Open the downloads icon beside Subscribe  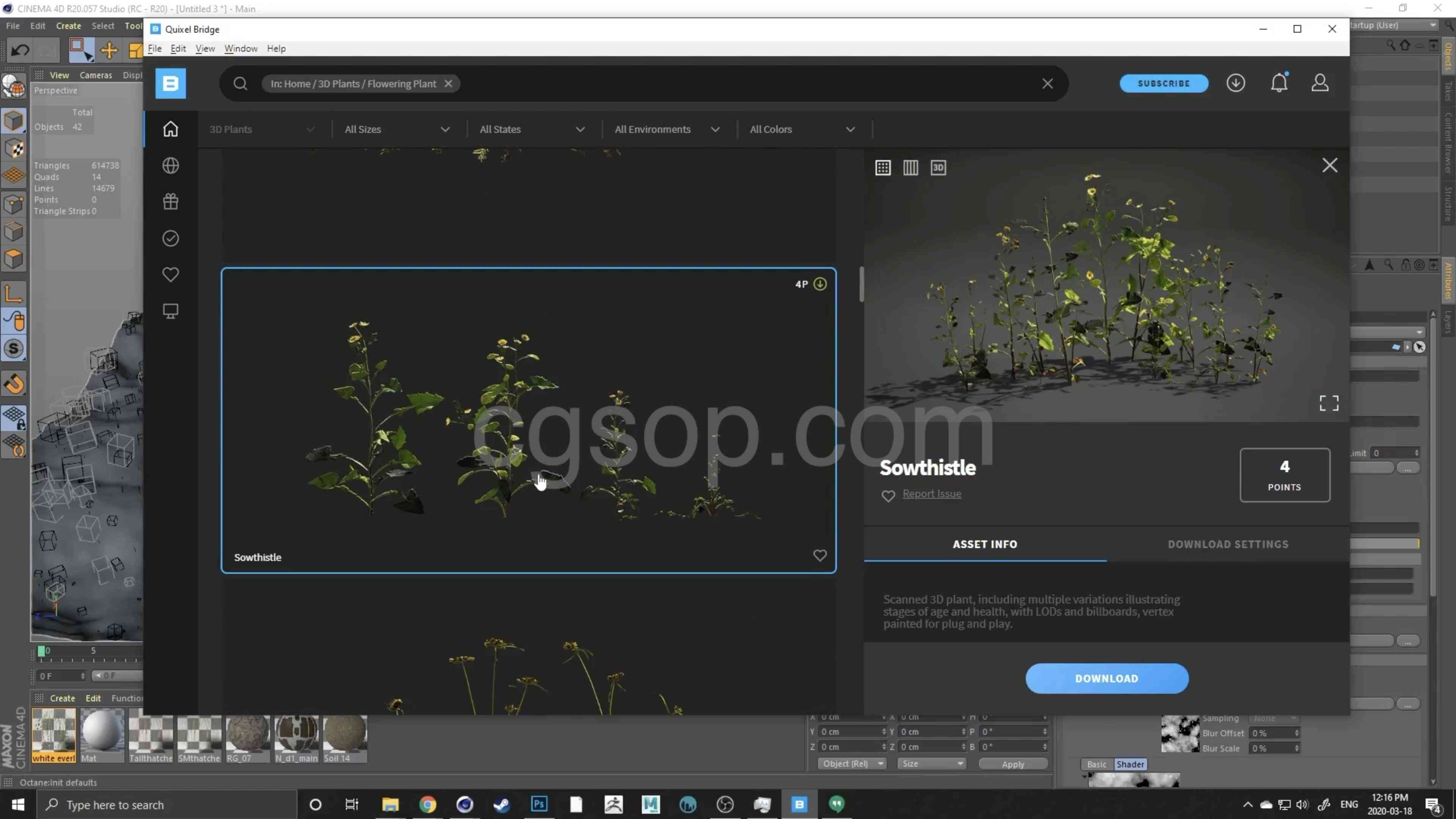pos(1236,83)
